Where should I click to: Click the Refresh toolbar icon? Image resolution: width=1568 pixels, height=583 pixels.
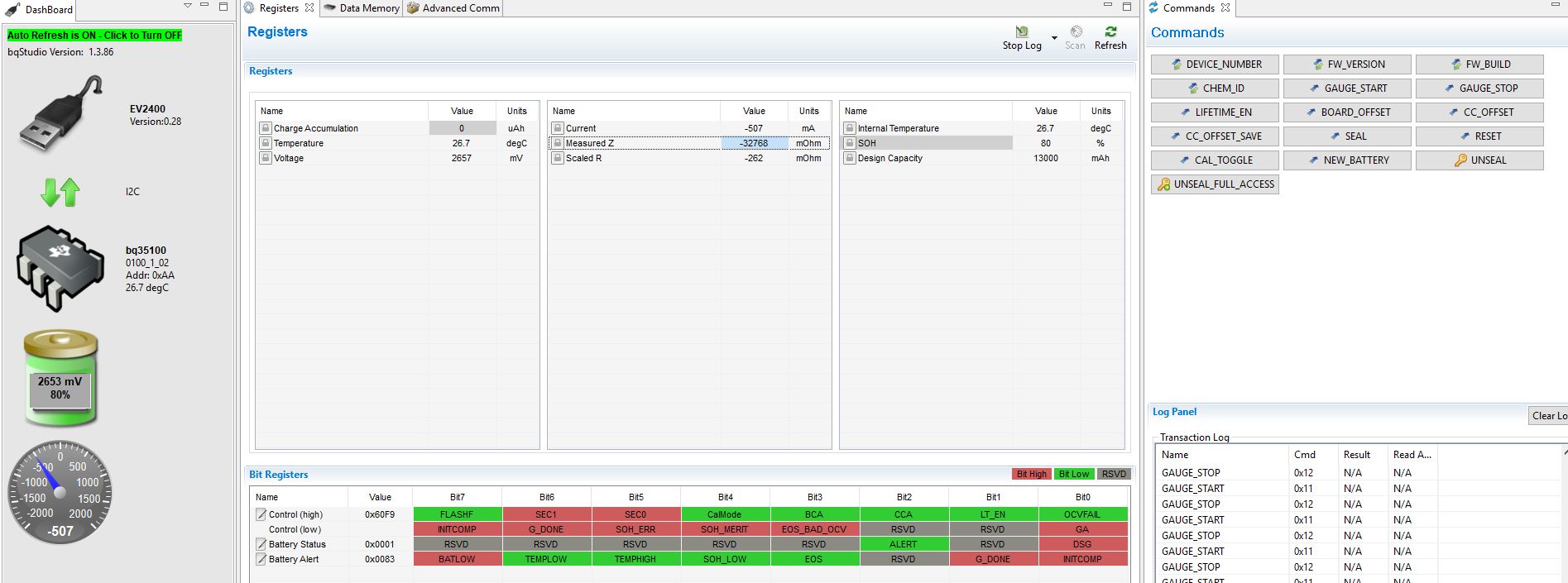tap(1110, 31)
